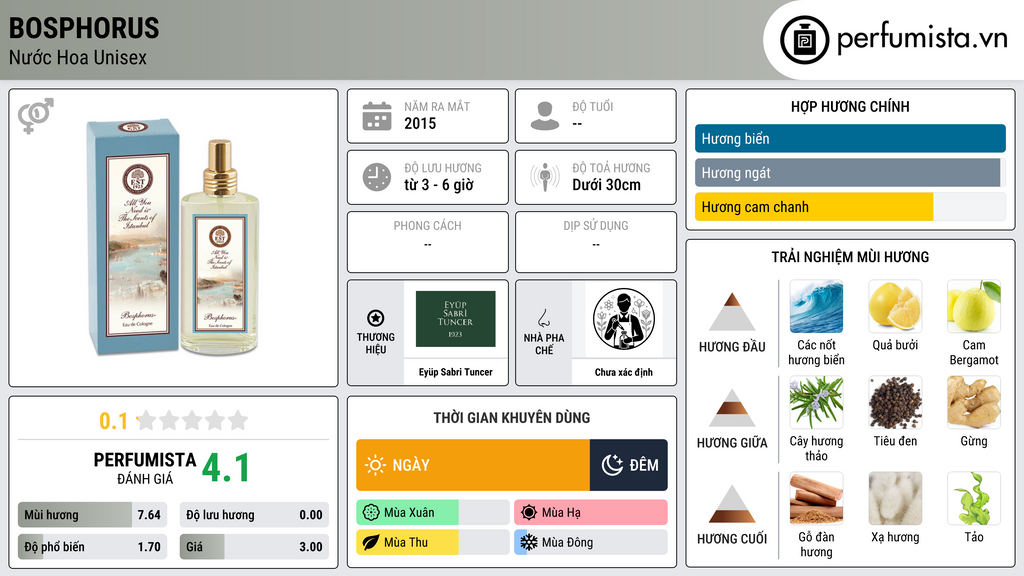1024x576 pixels.
Task: Click the Hương cuối pyramid icon
Action: 732,504
